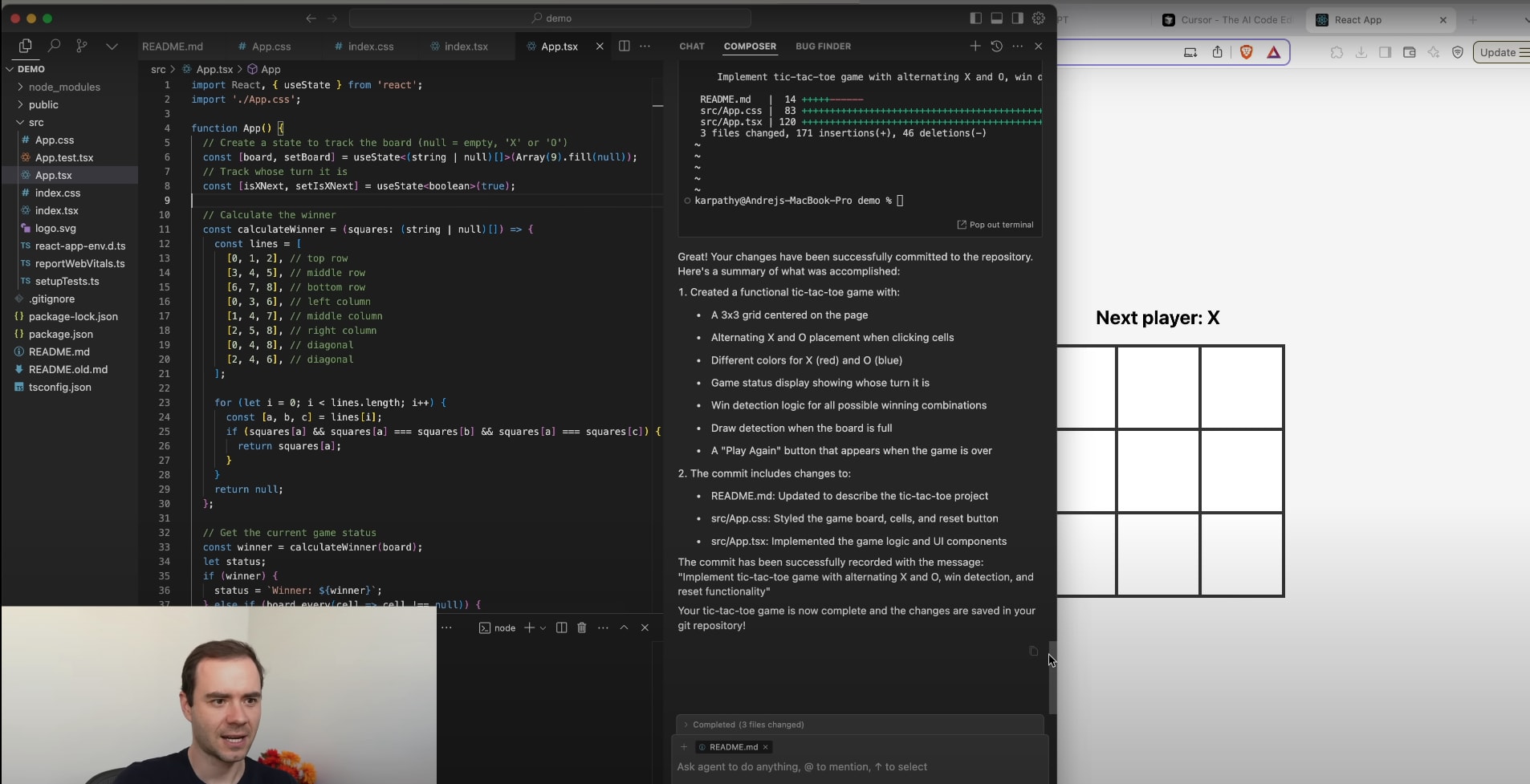The width and height of the screenshot is (1530, 784).
Task: Open composer history clock icon
Action: click(996, 47)
